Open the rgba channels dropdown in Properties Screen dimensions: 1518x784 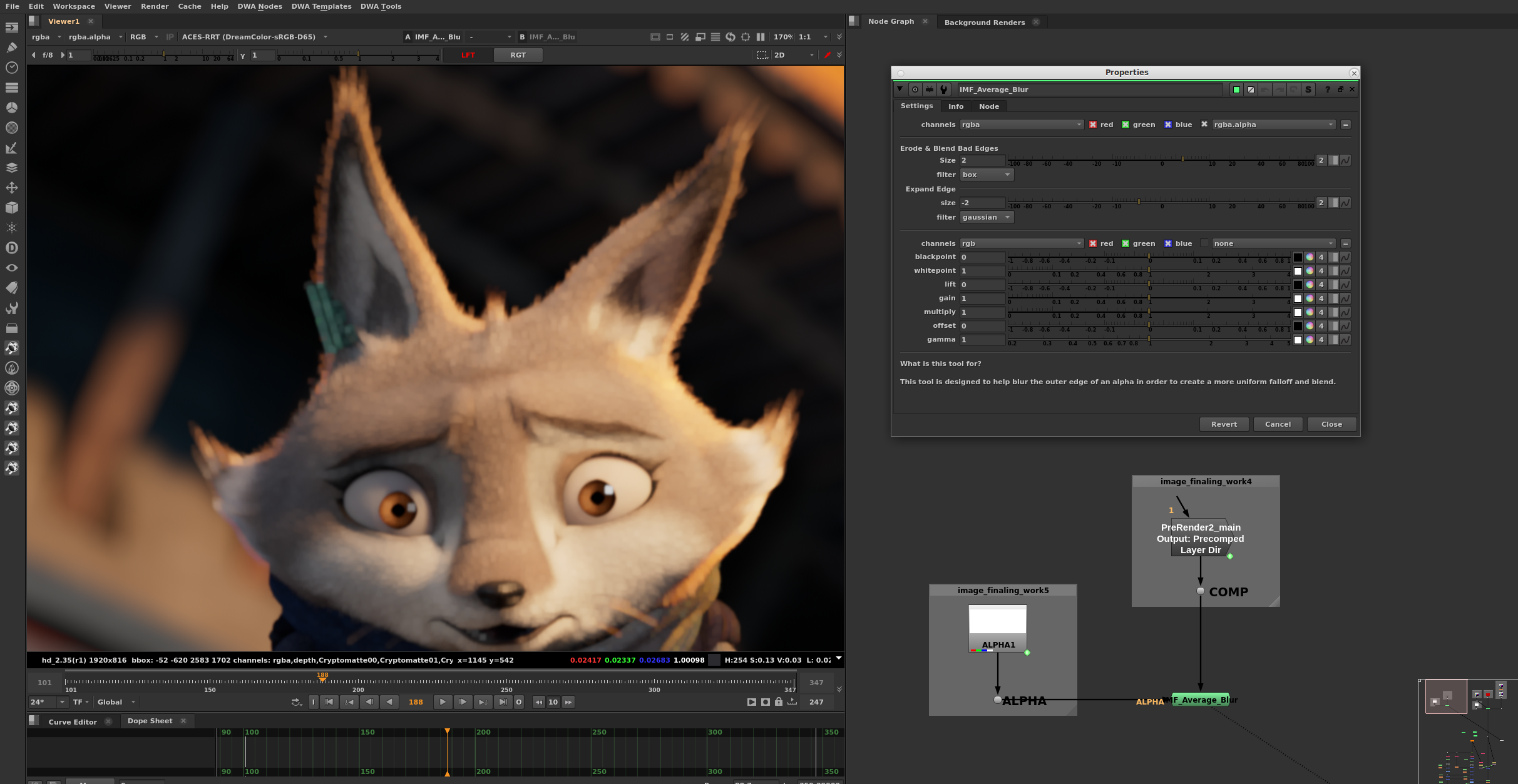pyautogui.click(x=1022, y=125)
